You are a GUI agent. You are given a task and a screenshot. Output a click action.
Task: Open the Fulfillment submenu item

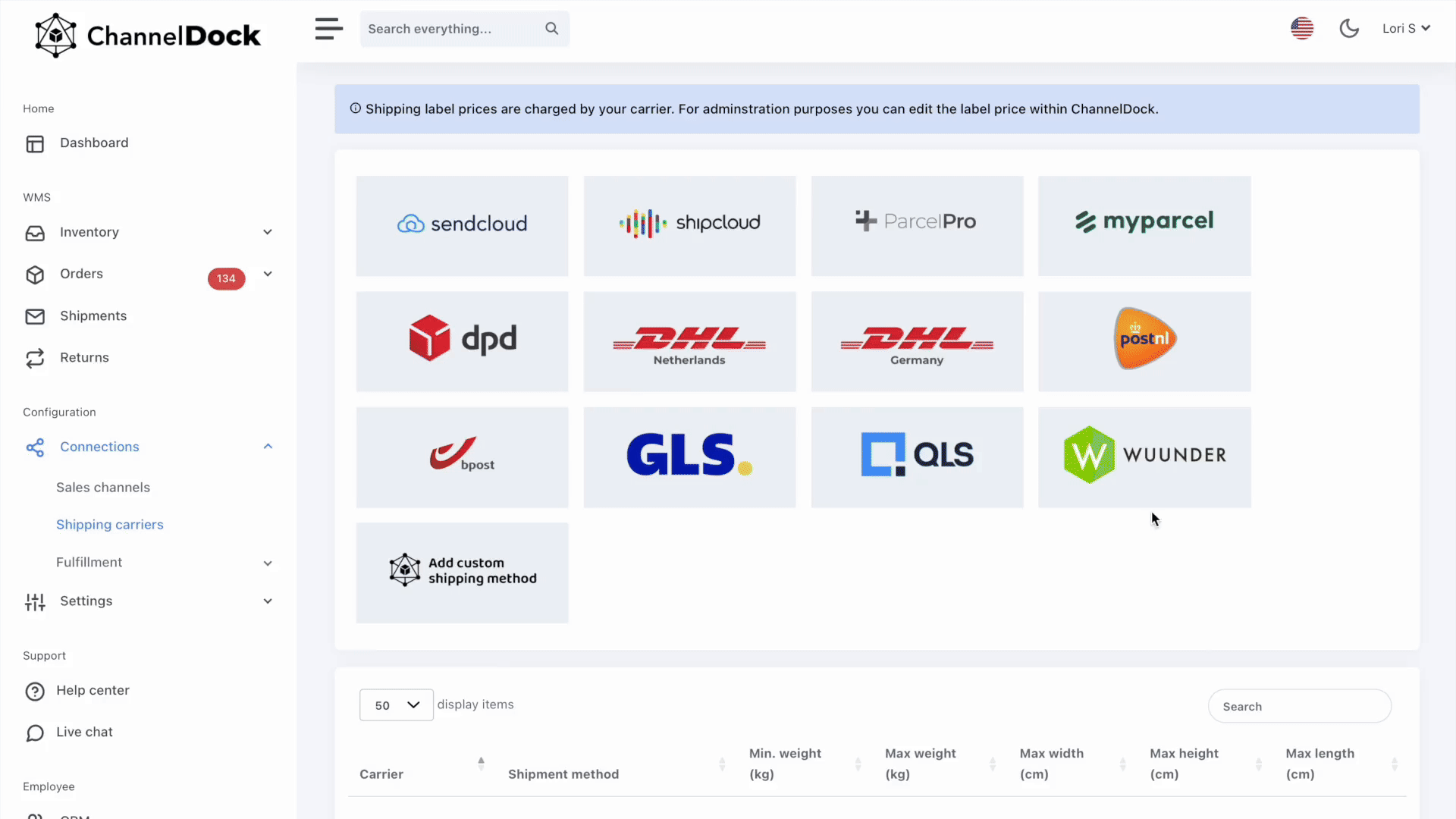[x=89, y=562]
